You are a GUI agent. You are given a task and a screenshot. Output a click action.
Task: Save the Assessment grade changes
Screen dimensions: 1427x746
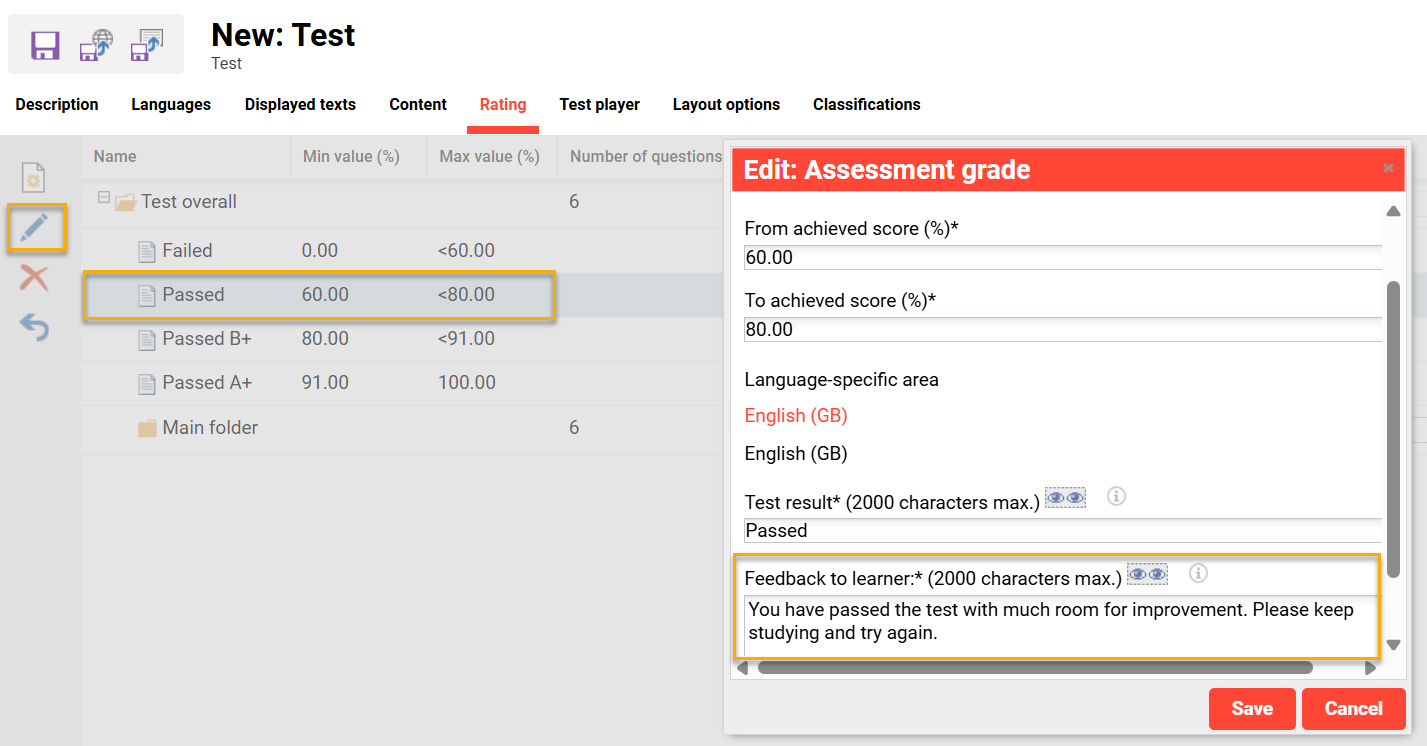tap(1252, 708)
